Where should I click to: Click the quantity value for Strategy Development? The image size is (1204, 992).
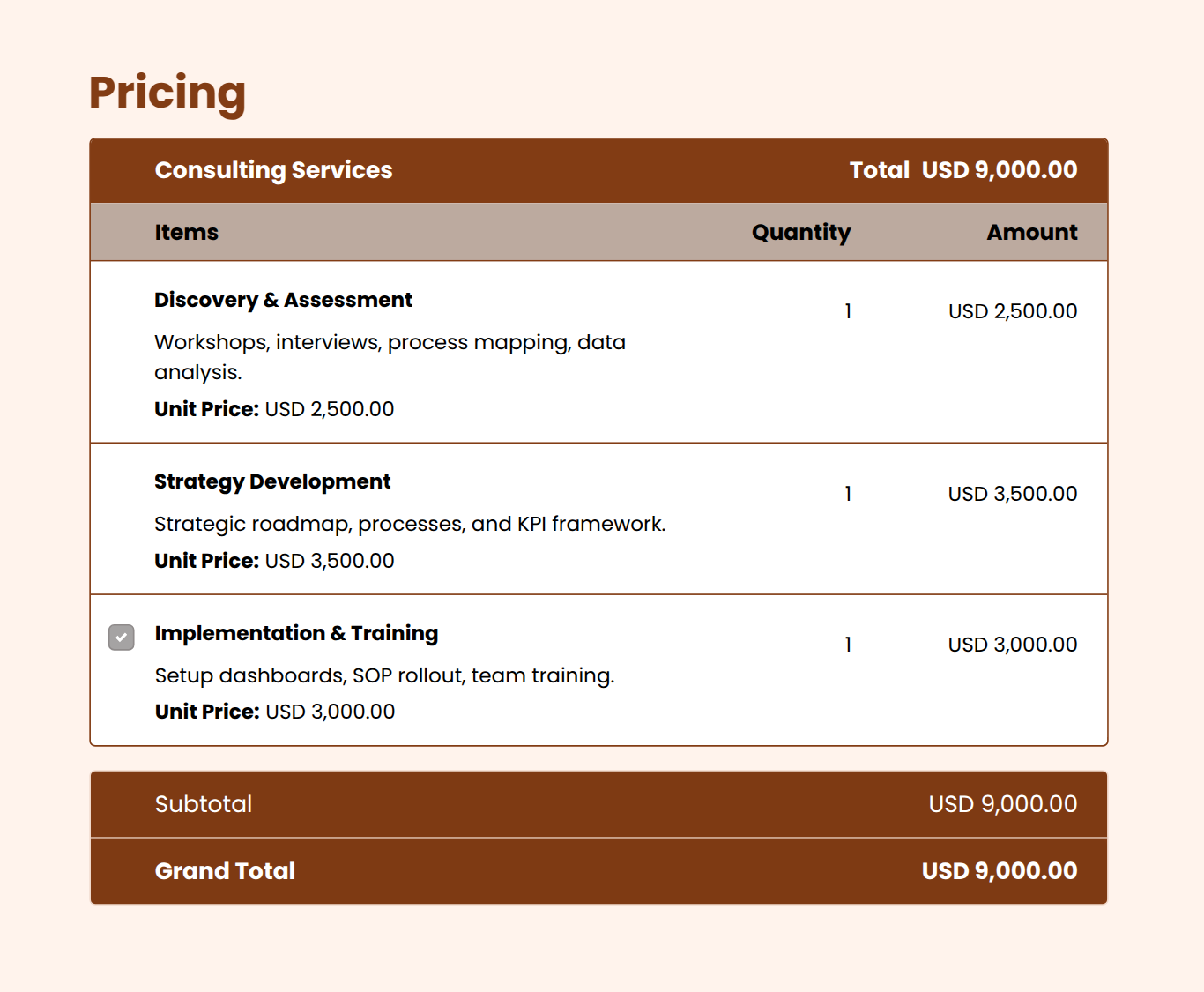coord(847,494)
